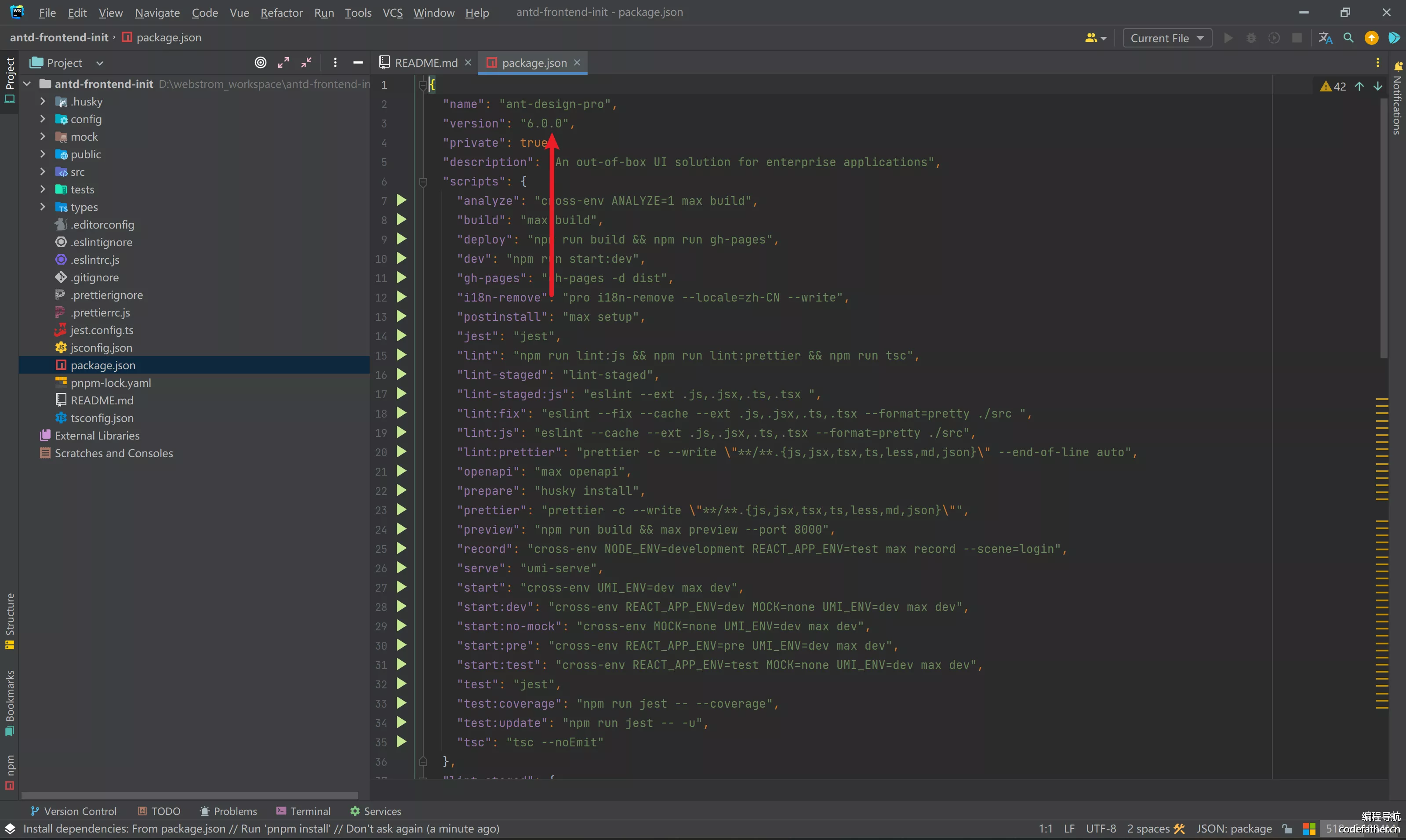Expand the .husky folder
This screenshot has width=1406, height=840.
click(43, 102)
